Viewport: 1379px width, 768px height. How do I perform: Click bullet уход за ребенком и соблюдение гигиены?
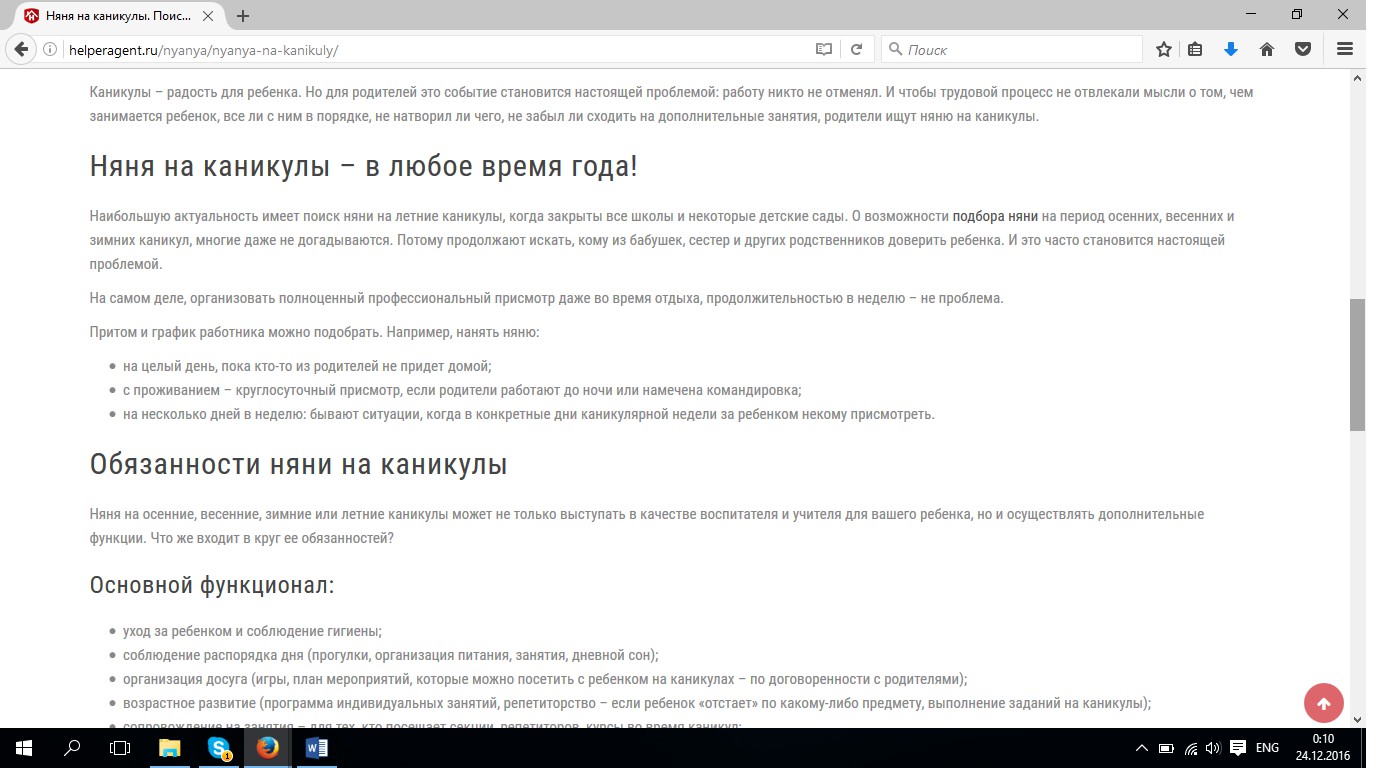tap(252, 632)
